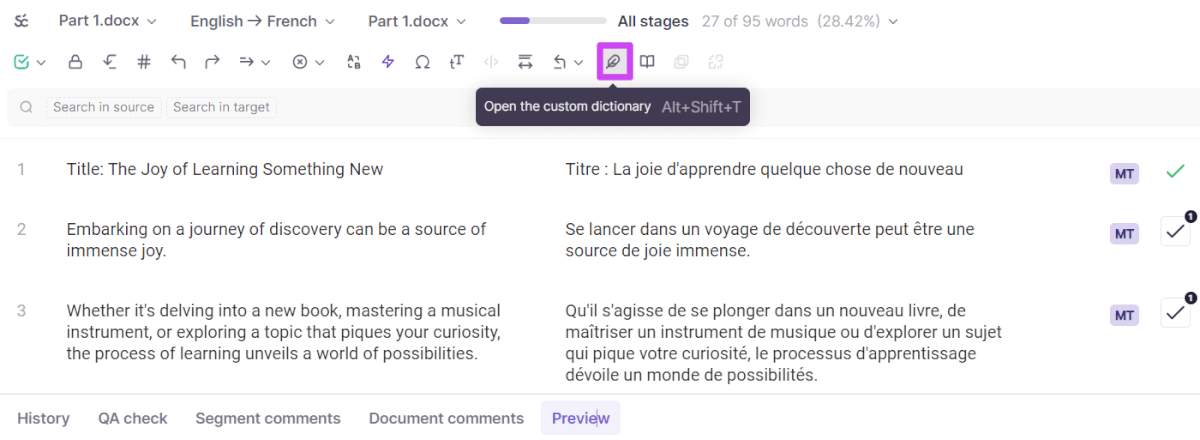Open dropdown next to the circled X icon
The width and height of the screenshot is (1200, 440).
(x=320, y=63)
